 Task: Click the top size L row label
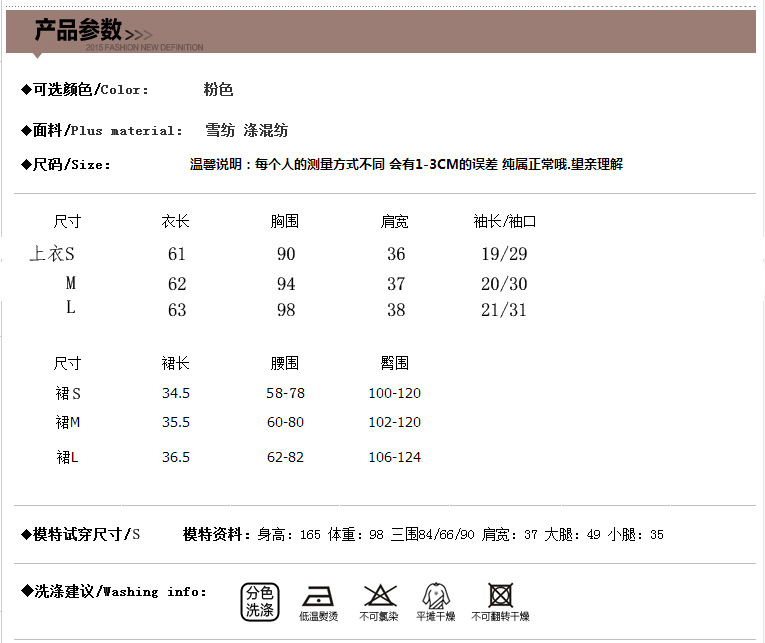pos(71,308)
